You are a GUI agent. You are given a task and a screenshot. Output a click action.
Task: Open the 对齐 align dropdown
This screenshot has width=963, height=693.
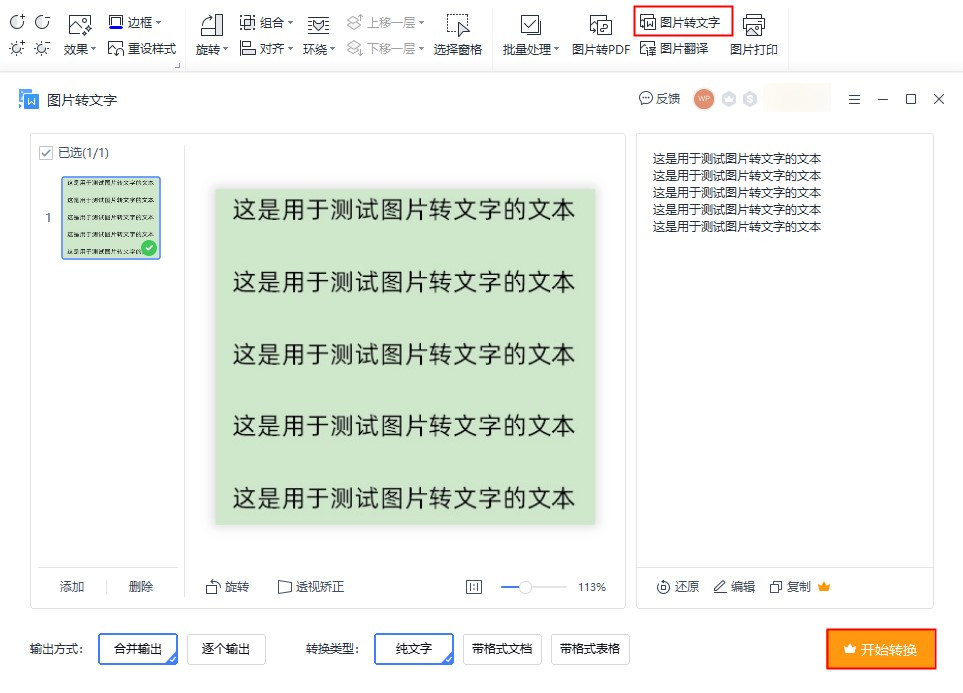point(266,49)
